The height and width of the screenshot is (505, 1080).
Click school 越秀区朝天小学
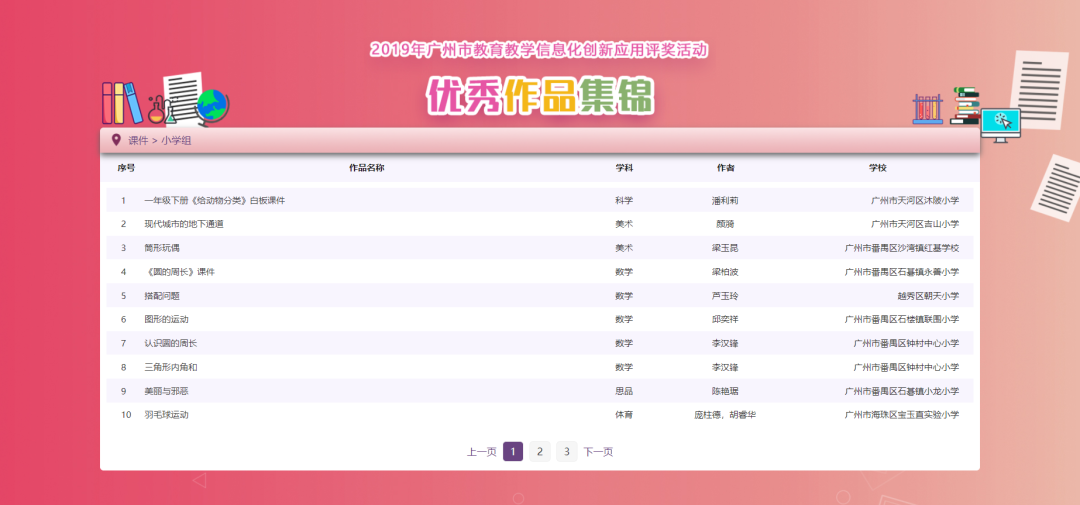tap(928, 296)
